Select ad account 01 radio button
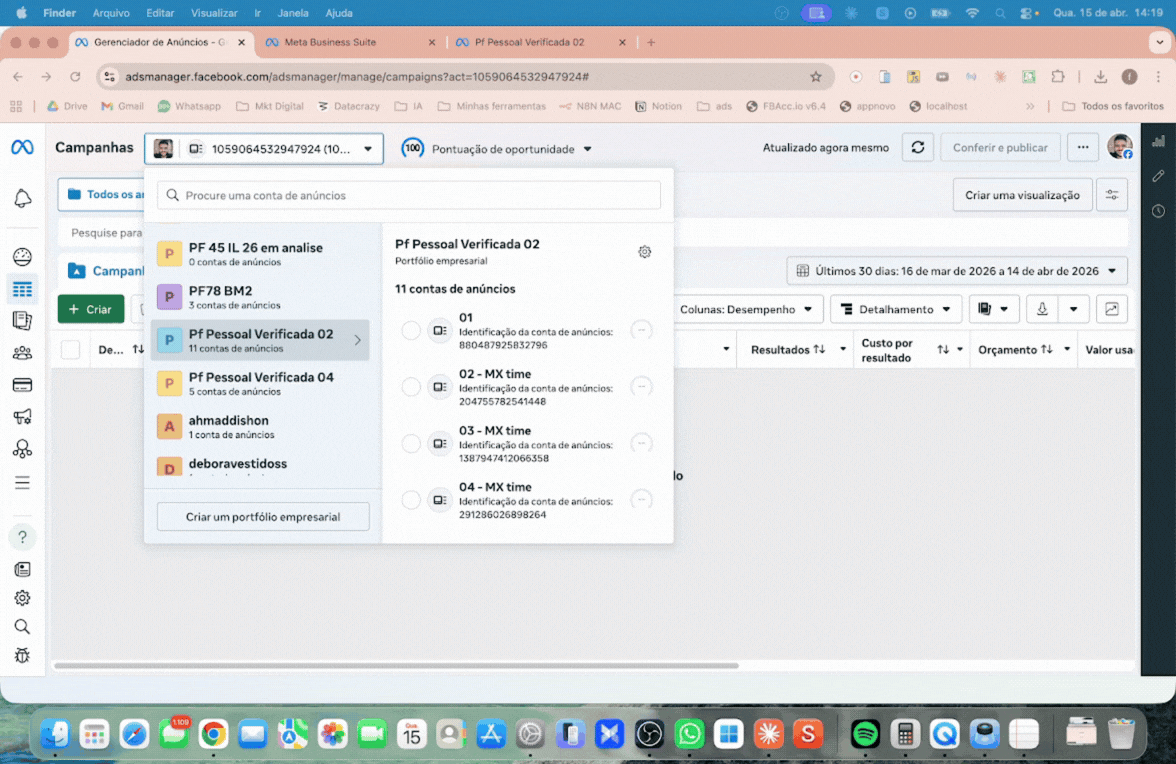 tap(410, 331)
